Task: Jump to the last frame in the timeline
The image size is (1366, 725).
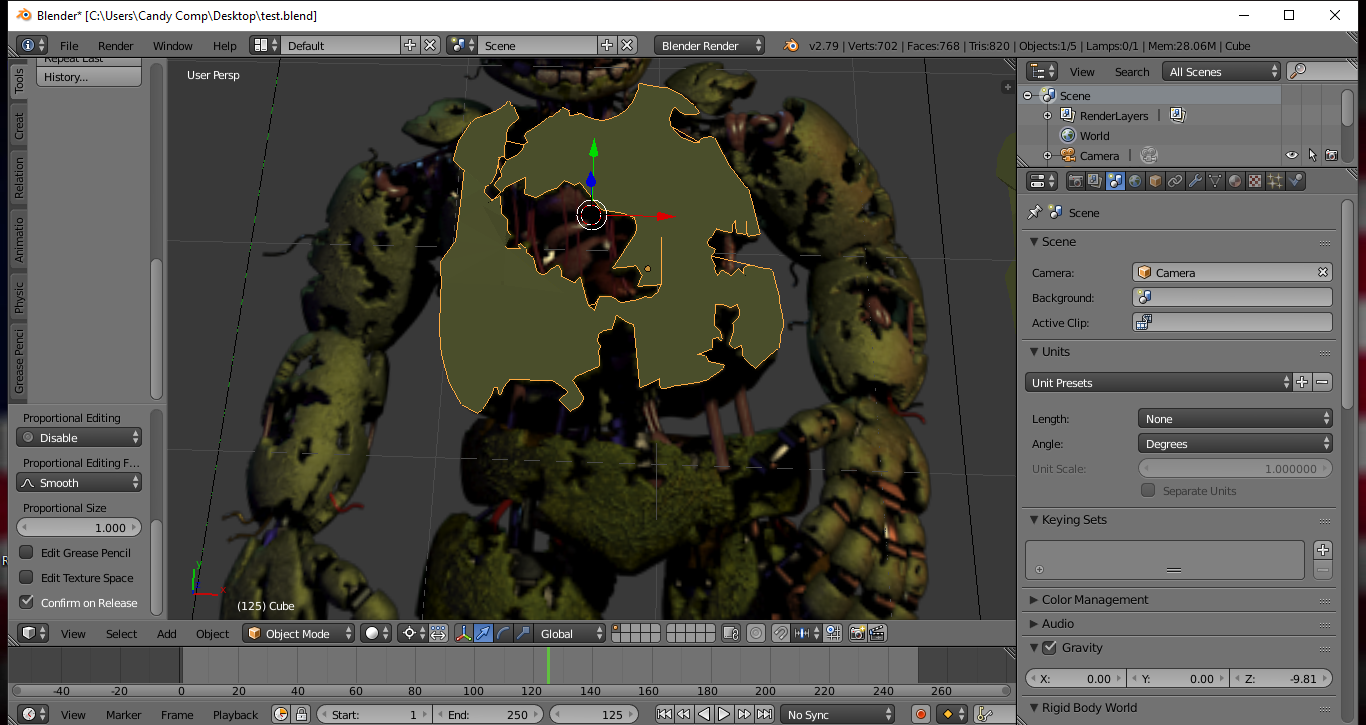Action: [765, 714]
